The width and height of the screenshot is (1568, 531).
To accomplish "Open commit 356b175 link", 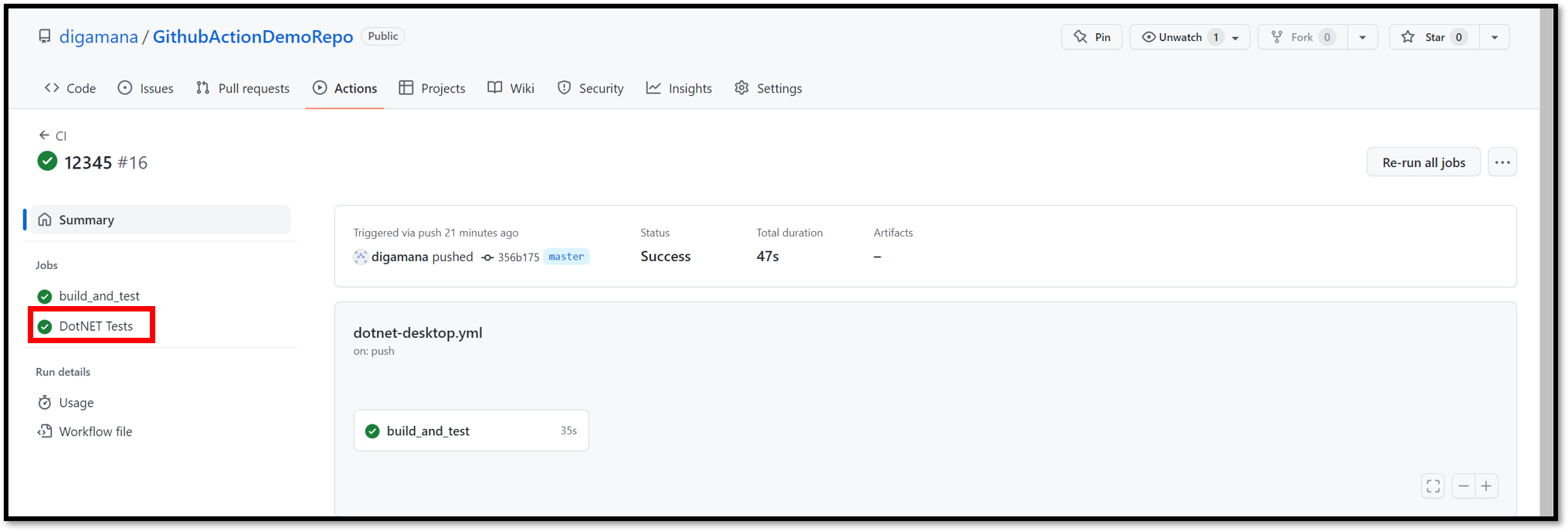I will (518, 257).
